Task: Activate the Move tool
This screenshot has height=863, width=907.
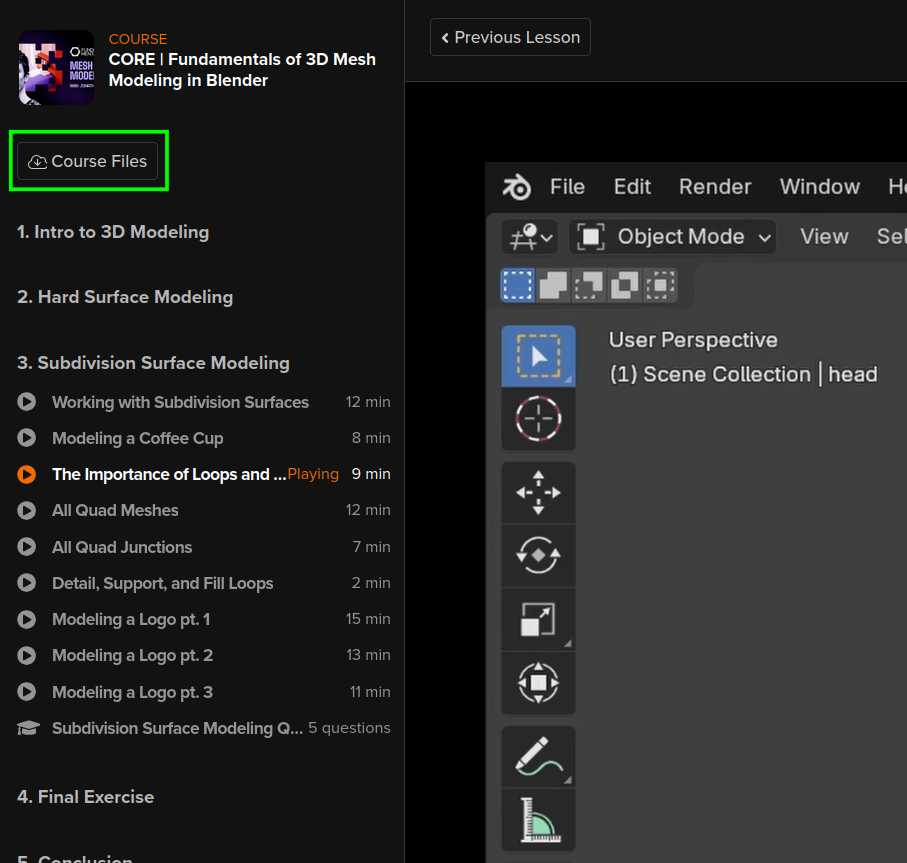Action: pos(538,493)
